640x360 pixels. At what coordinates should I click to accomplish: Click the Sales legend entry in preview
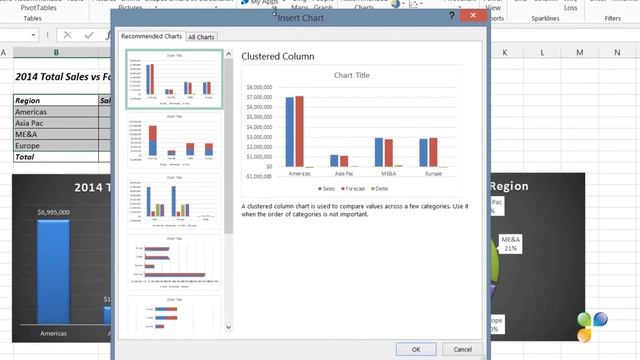coord(327,189)
